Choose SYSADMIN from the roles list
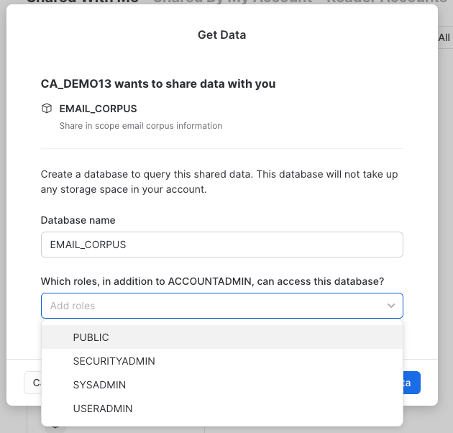This screenshot has width=453, height=433. point(222,385)
